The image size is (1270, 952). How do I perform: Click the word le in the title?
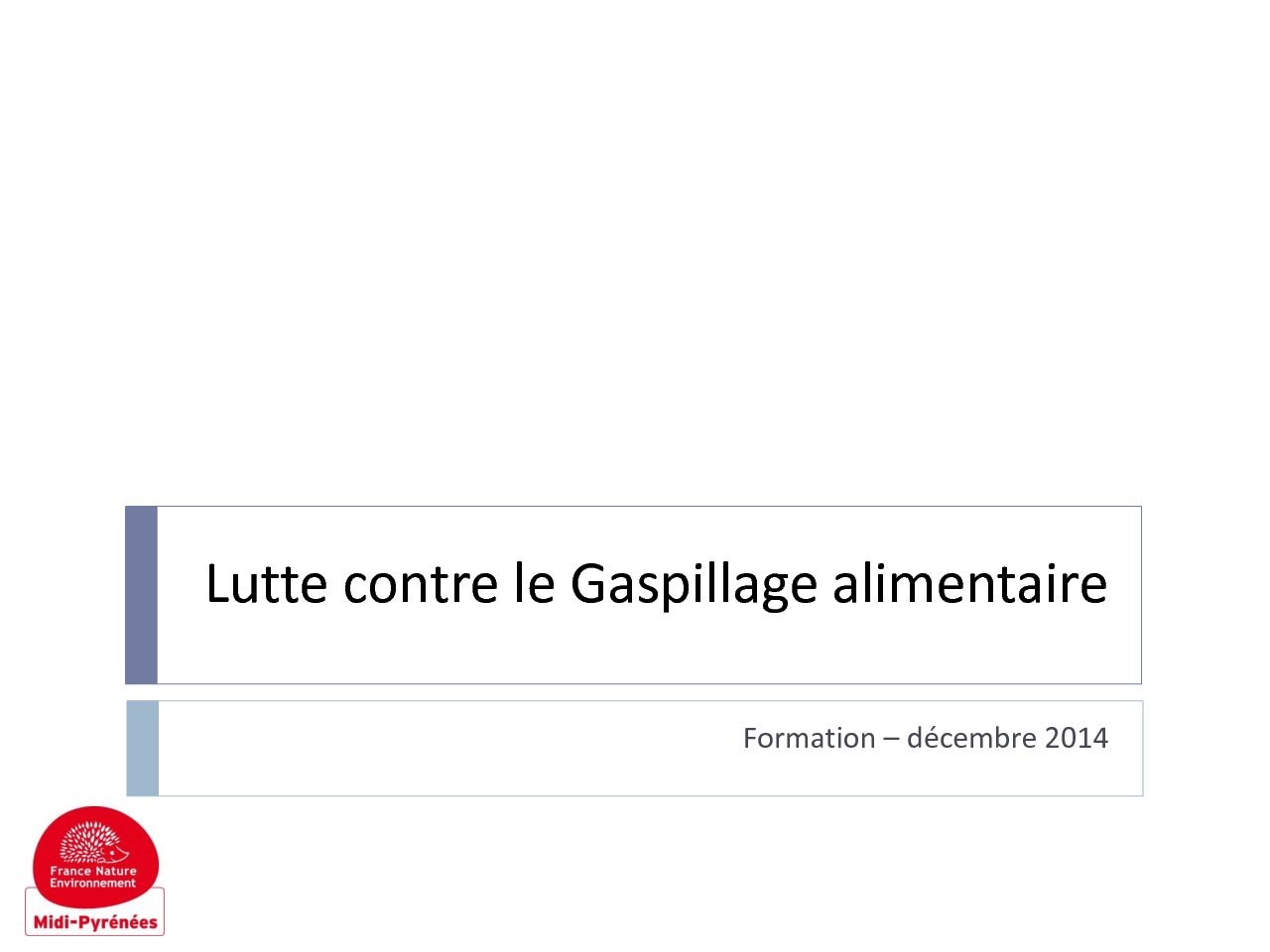click(534, 582)
